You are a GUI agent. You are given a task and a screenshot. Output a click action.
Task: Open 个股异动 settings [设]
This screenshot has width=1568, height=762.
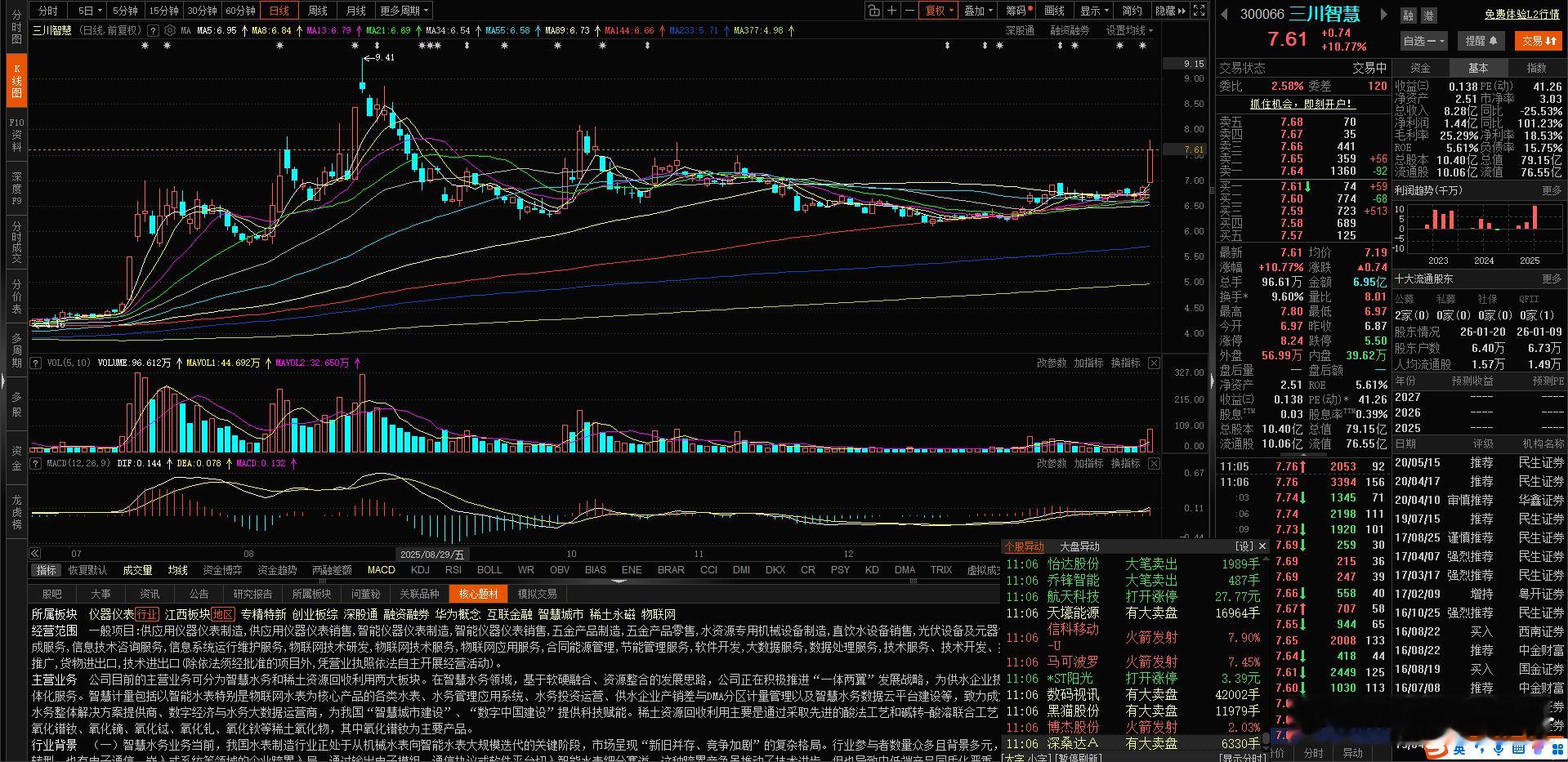[1244, 546]
